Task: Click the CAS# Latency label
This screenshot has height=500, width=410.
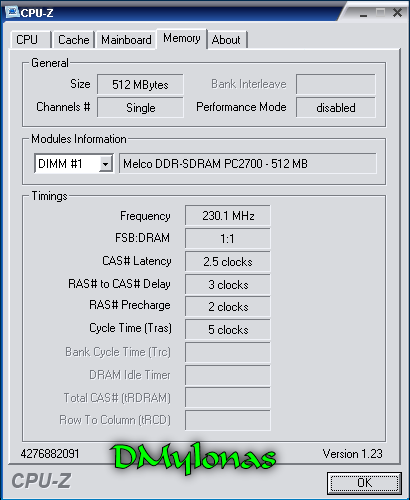Action: click(137, 261)
